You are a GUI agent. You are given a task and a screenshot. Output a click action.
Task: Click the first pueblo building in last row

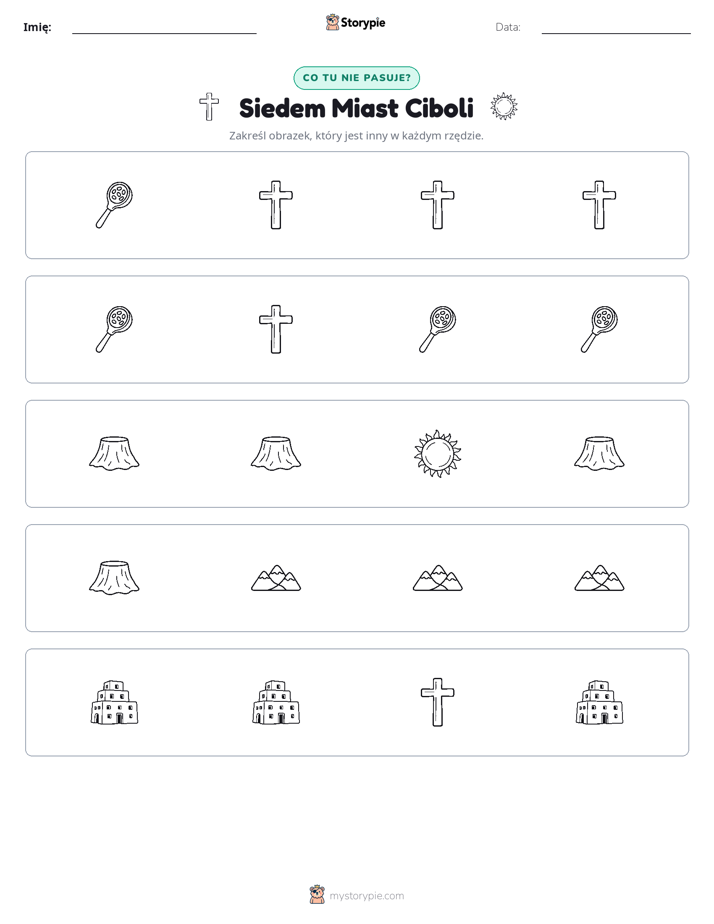coord(114,702)
